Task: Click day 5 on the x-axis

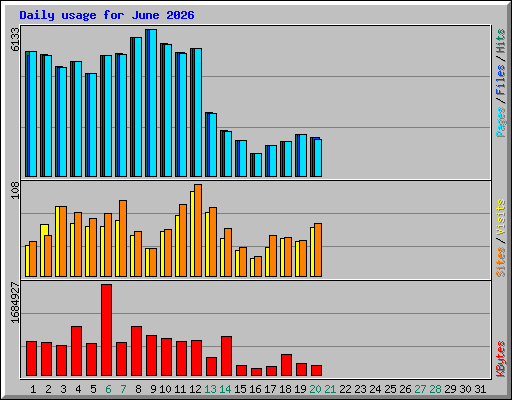Action: click(93, 389)
